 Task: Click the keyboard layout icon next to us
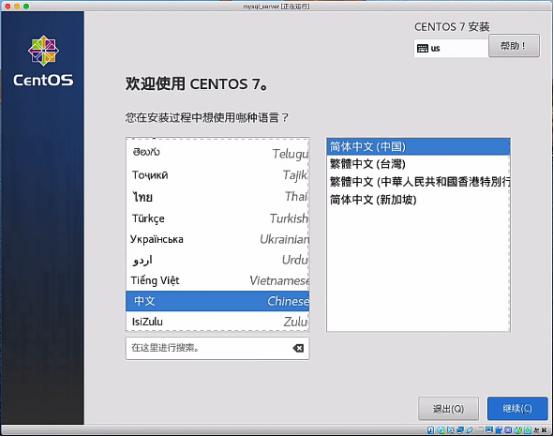pos(422,48)
